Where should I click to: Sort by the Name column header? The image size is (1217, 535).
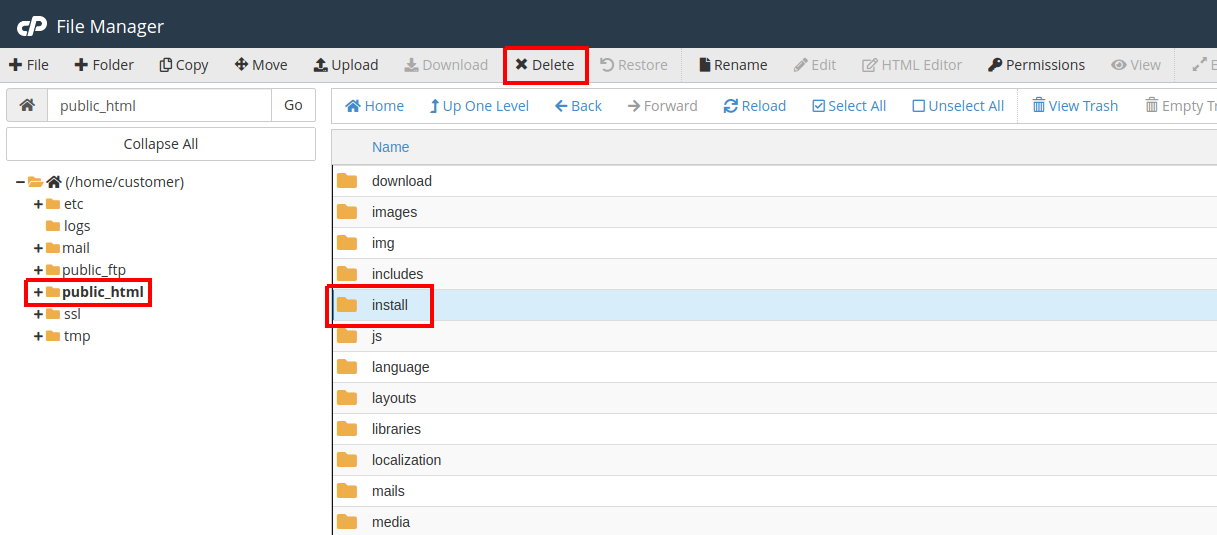390,147
